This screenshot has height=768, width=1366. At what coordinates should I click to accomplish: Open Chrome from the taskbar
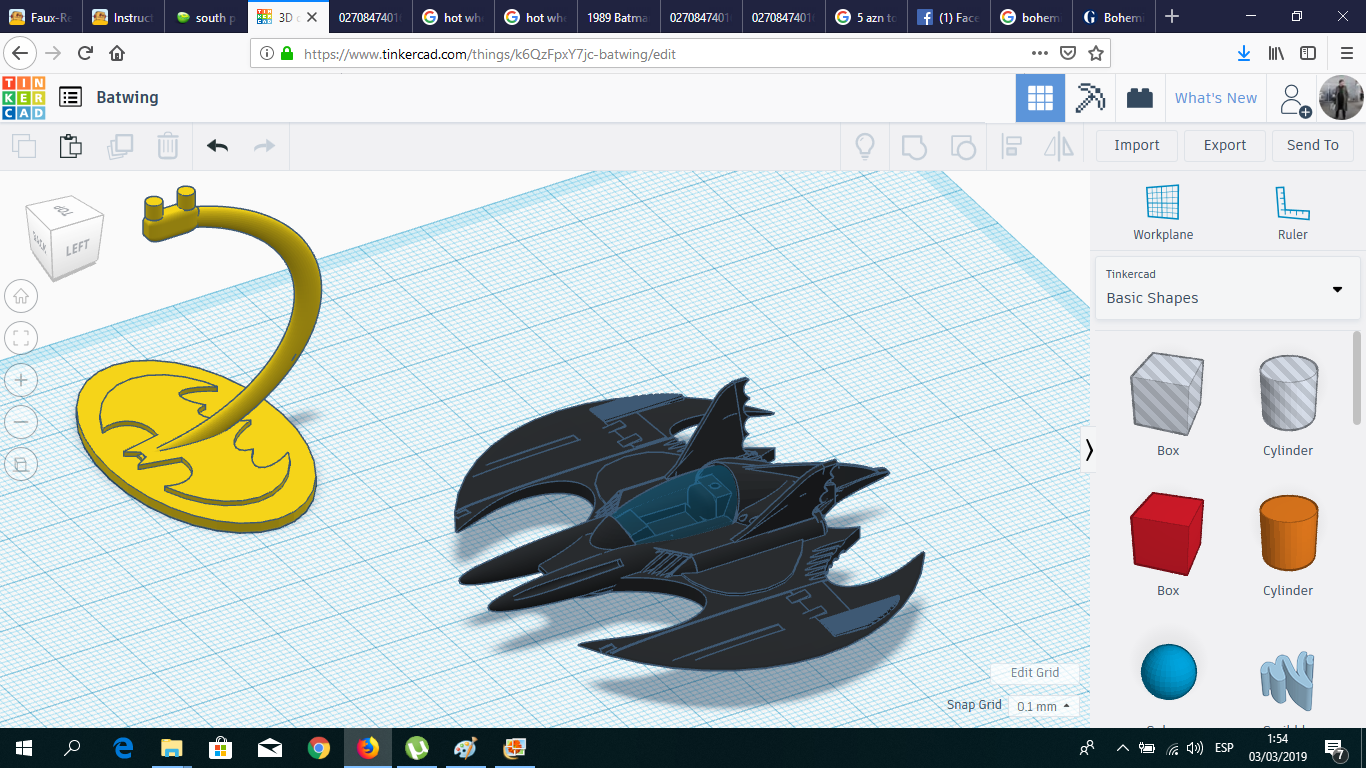click(319, 748)
